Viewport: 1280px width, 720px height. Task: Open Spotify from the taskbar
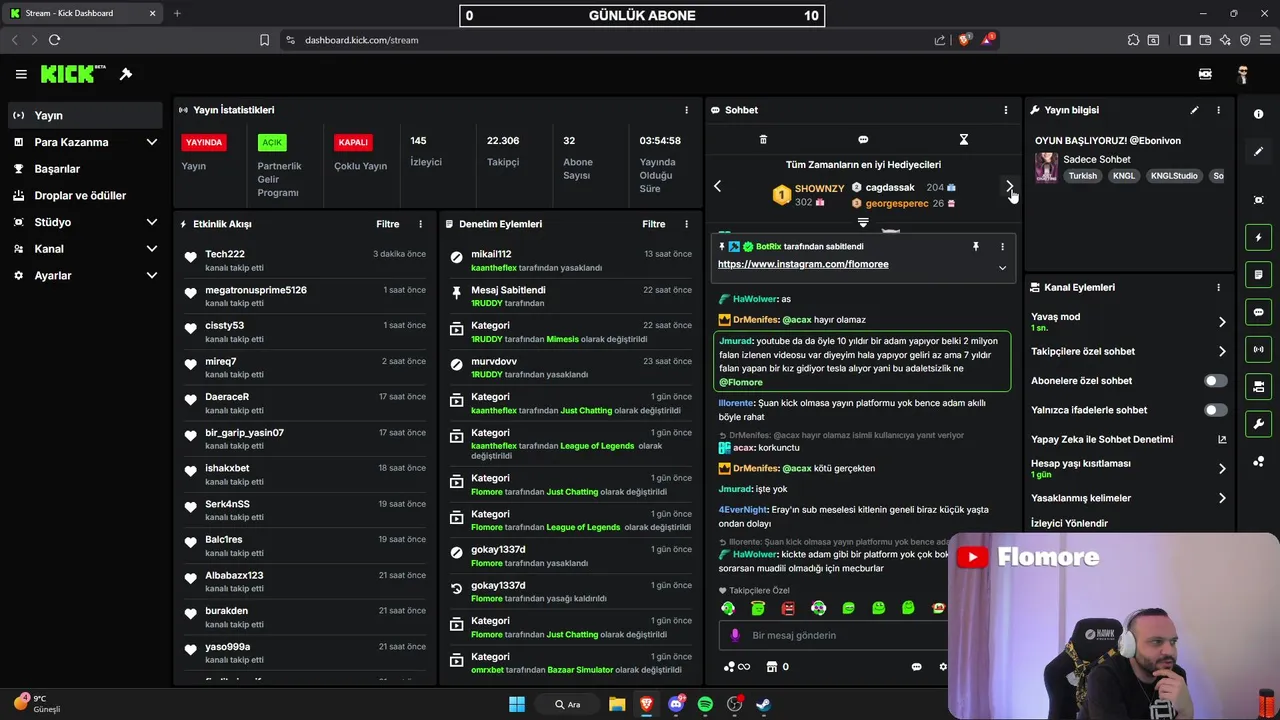click(705, 704)
